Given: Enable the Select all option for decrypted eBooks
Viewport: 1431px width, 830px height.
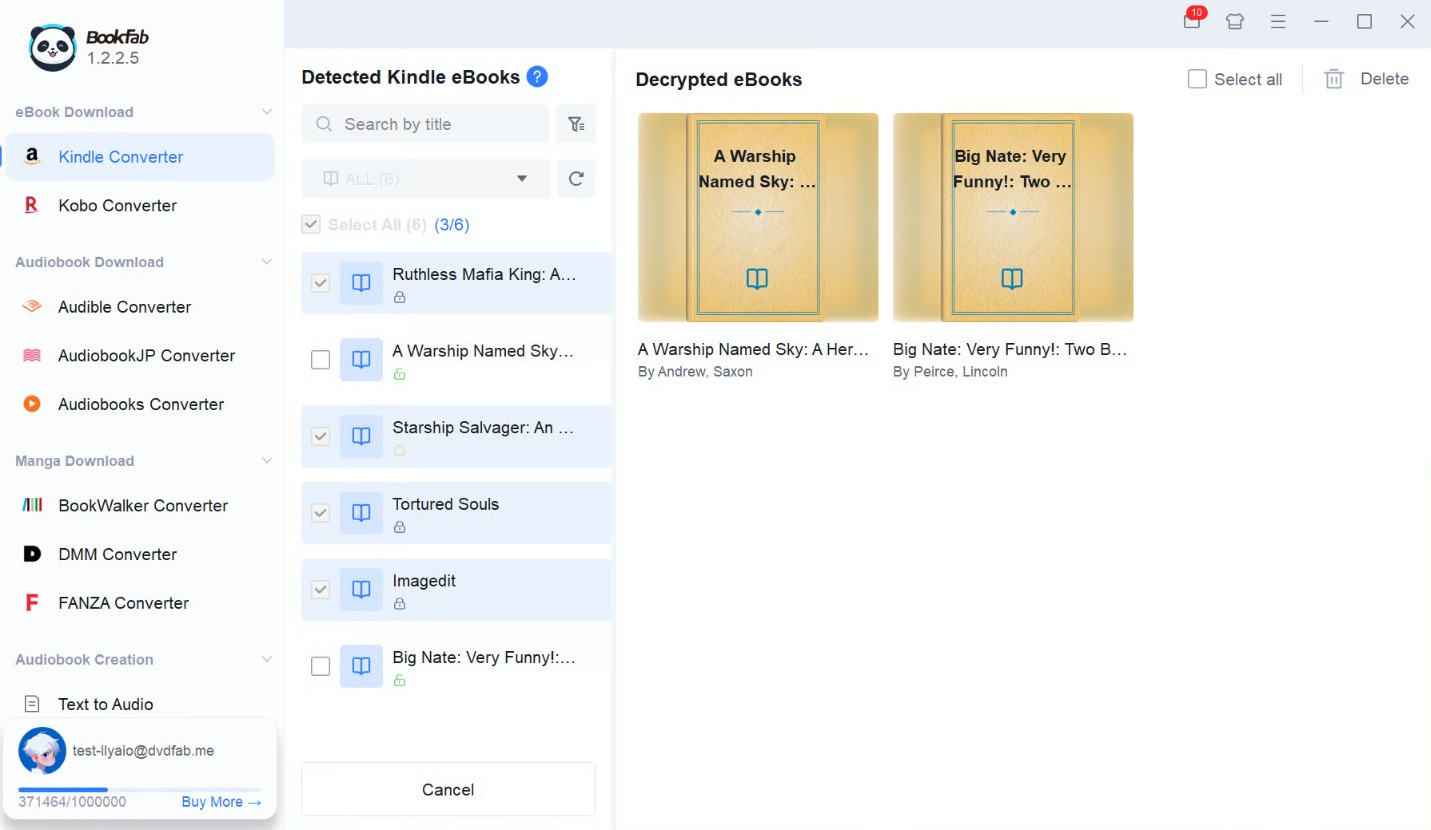Looking at the screenshot, I should 1197,78.
